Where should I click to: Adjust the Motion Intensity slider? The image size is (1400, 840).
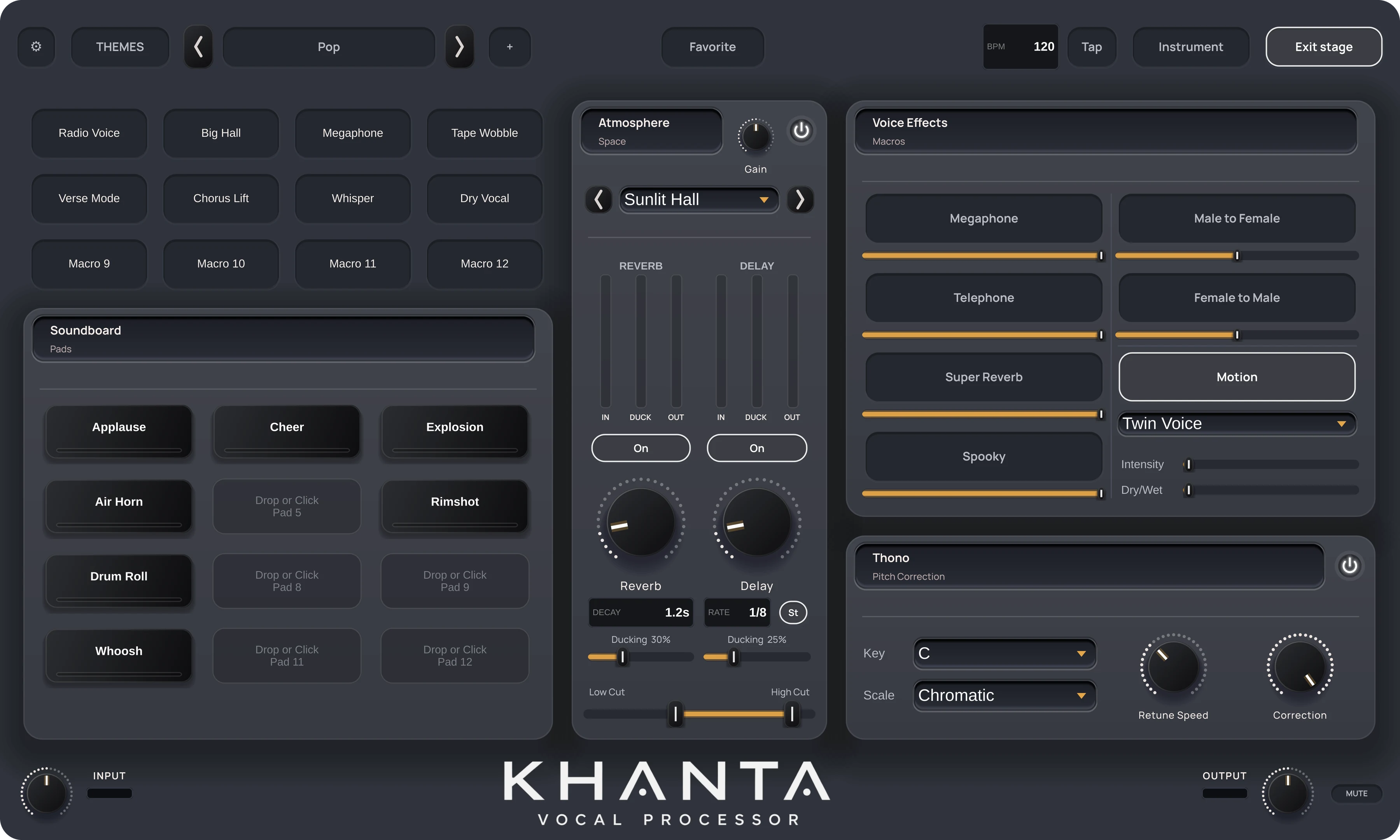pos(1270,464)
